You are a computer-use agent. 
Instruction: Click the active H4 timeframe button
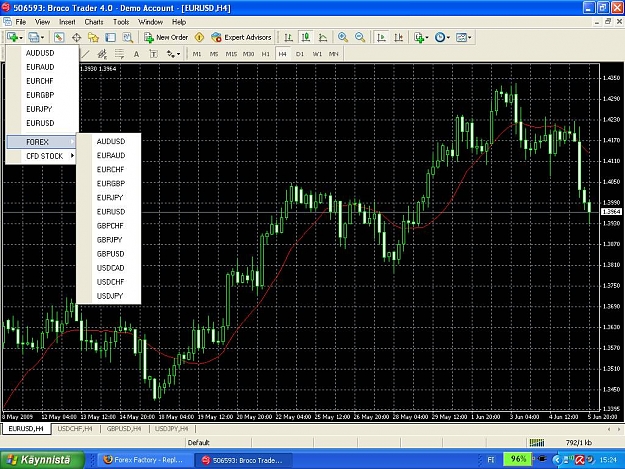tap(283, 54)
